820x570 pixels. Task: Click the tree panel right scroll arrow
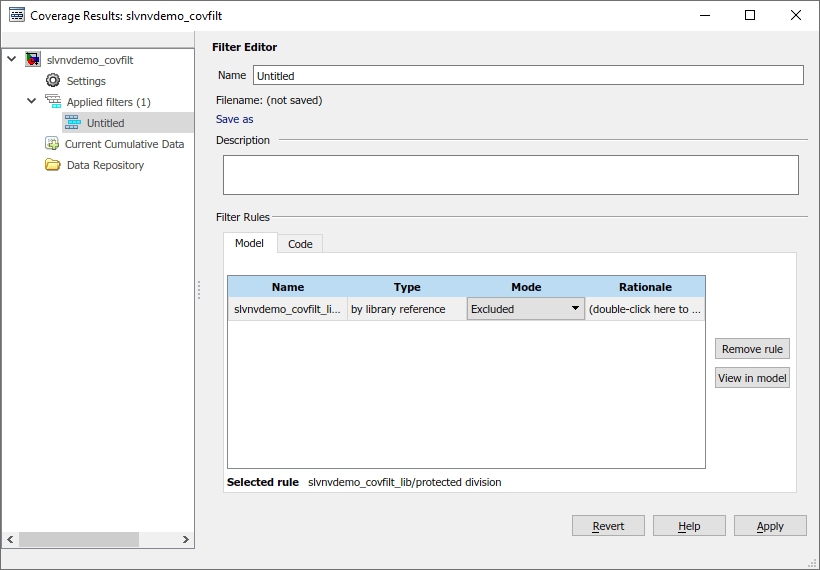click(186, 539)
